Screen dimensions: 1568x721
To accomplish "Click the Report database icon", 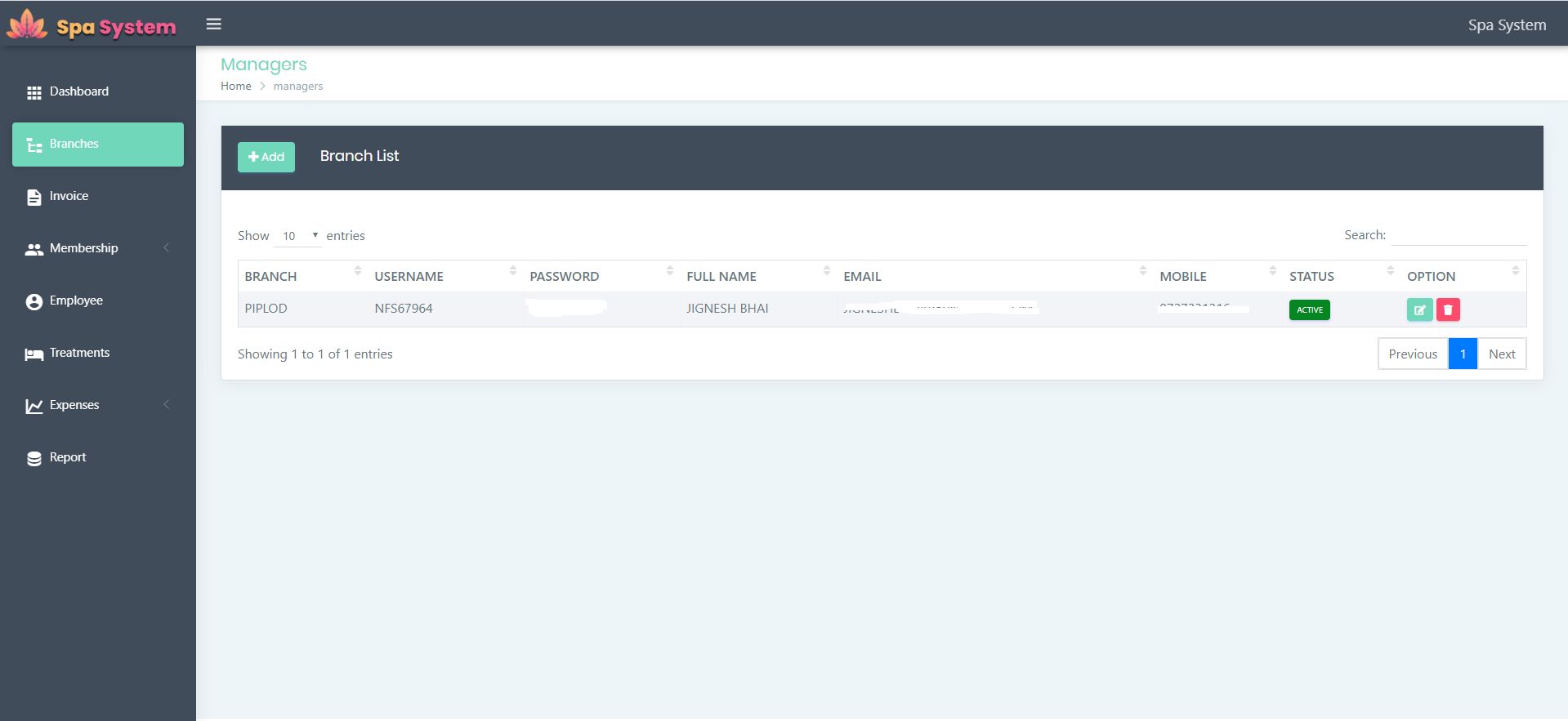I will [x=34, y=458].
